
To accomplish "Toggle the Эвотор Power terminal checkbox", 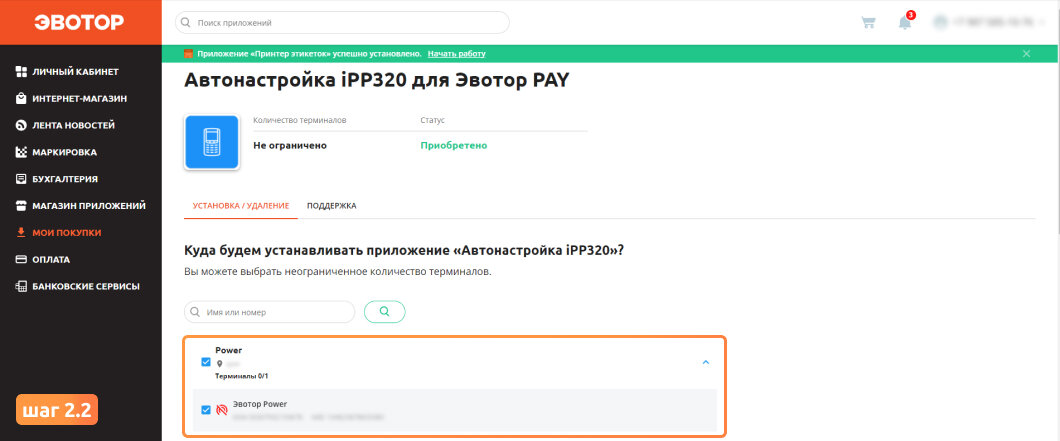I will [206, 410].
